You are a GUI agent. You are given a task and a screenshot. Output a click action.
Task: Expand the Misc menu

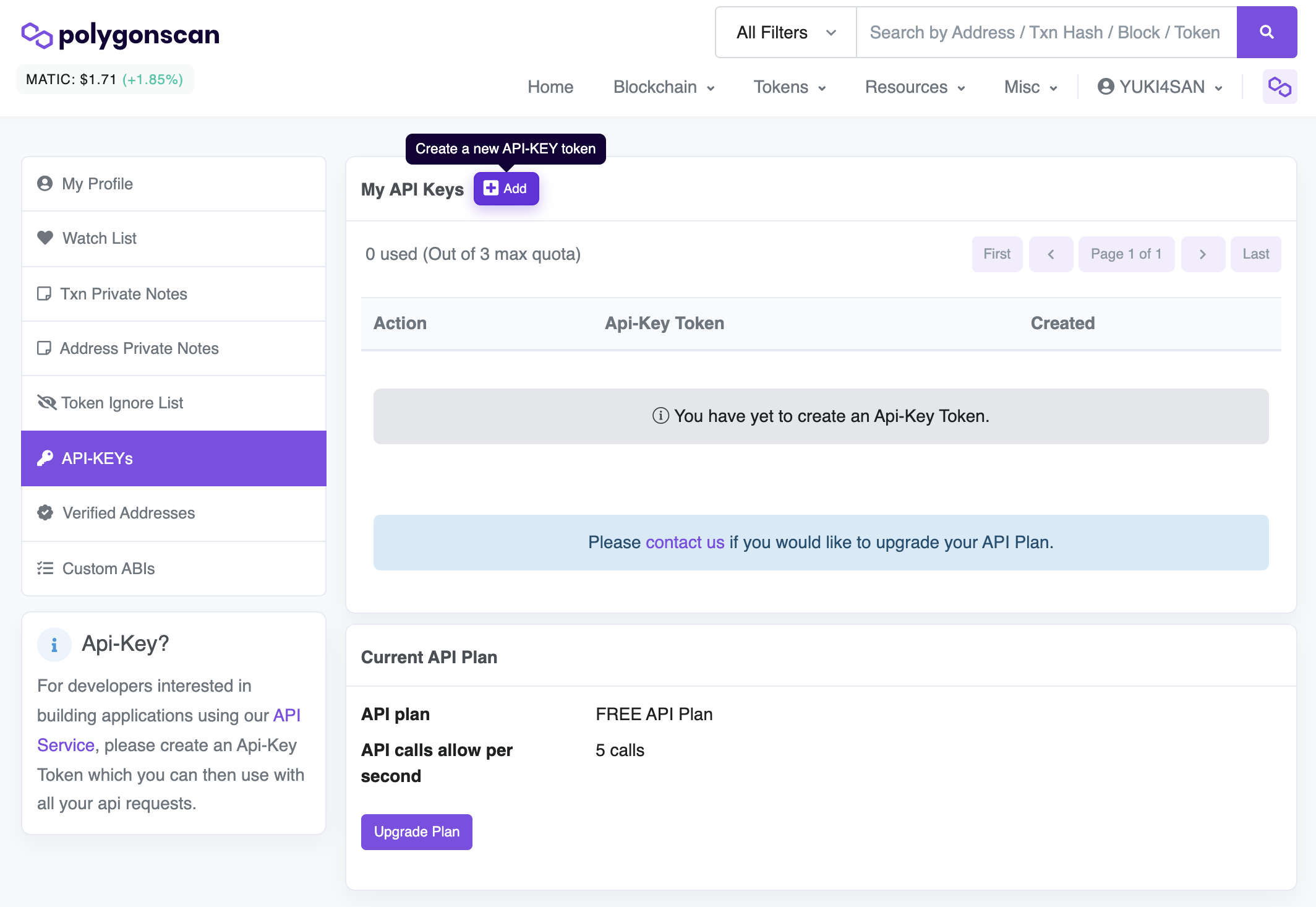pyautogui.click(x=1030, y=87)
